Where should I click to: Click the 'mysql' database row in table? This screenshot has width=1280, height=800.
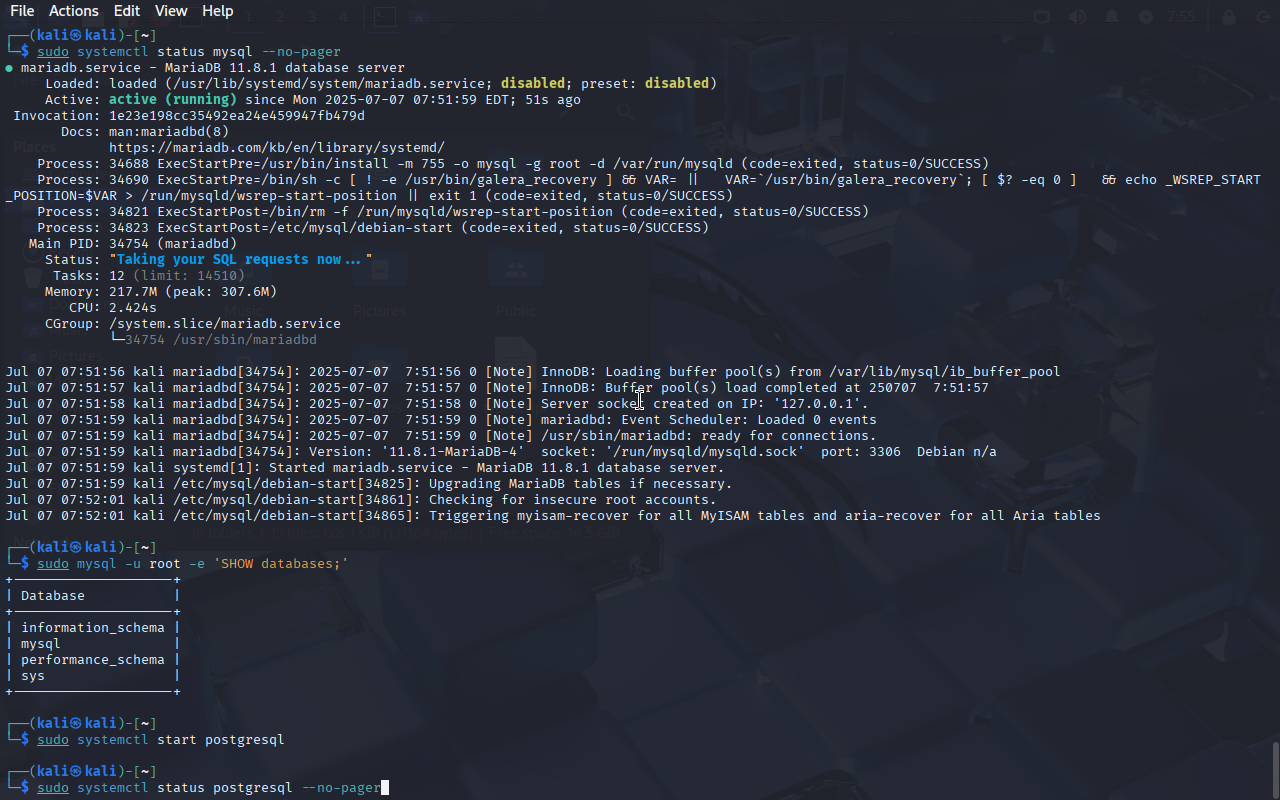(x=41, y=644)
